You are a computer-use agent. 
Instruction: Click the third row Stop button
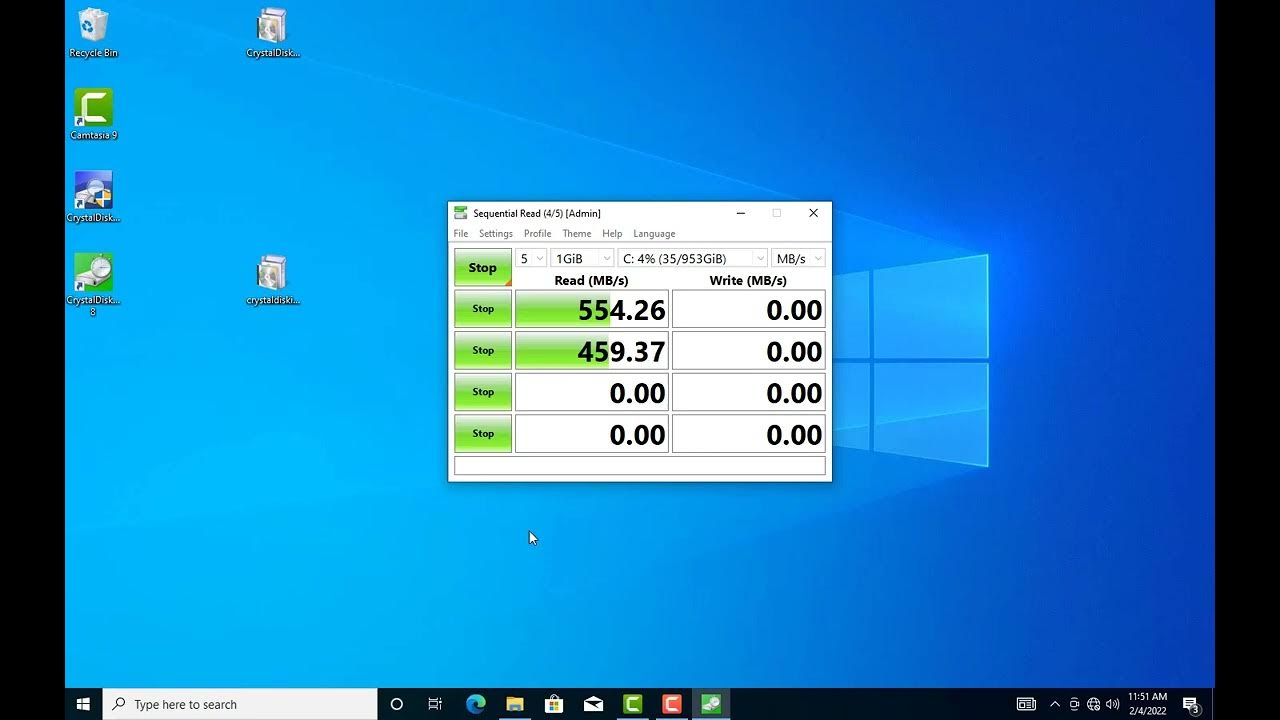pyautogui.click(x=483, y=392)
